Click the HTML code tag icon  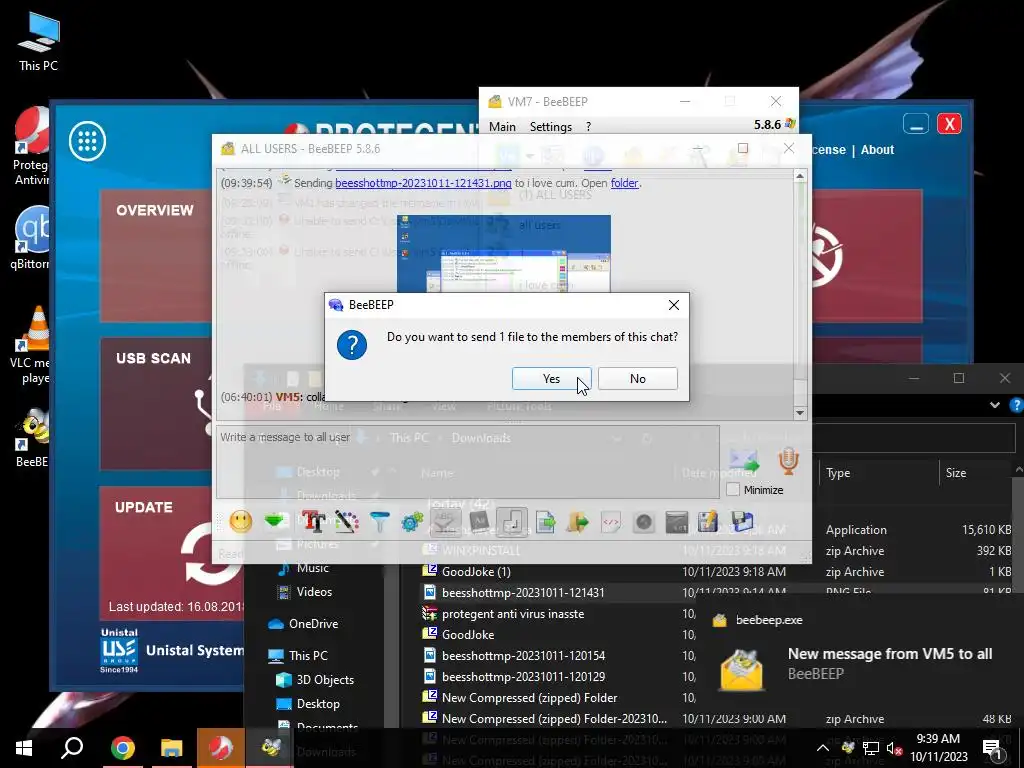click(x=611, y=522)
